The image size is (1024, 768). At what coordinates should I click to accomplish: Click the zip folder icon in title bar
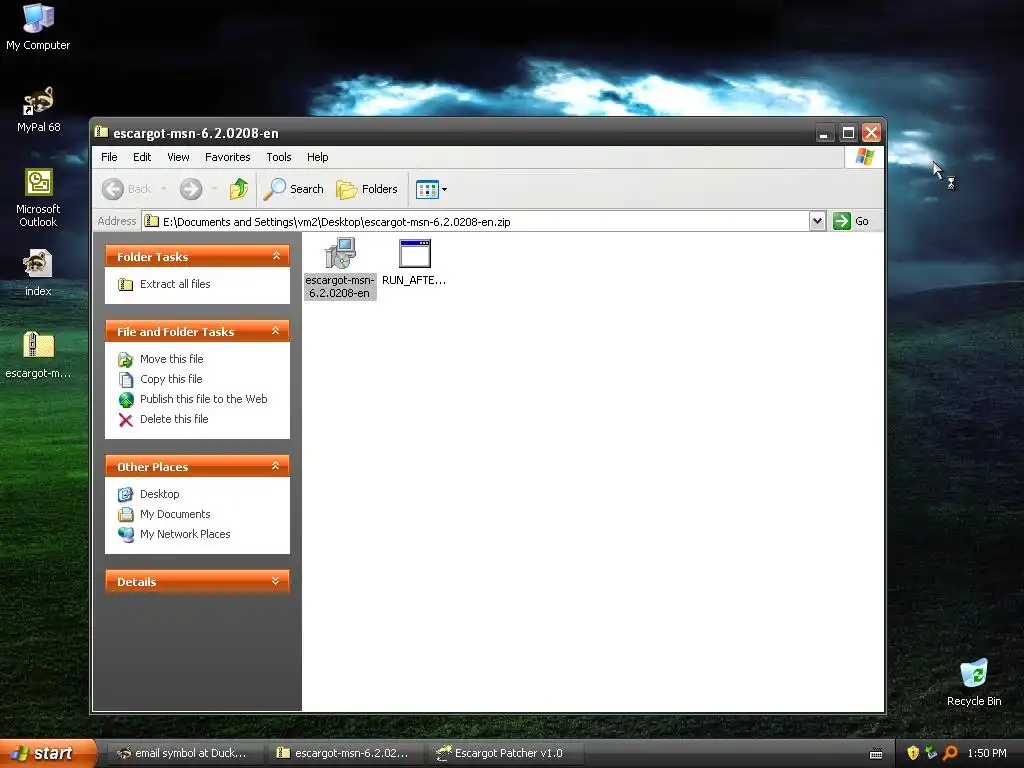tap(101, 133)
